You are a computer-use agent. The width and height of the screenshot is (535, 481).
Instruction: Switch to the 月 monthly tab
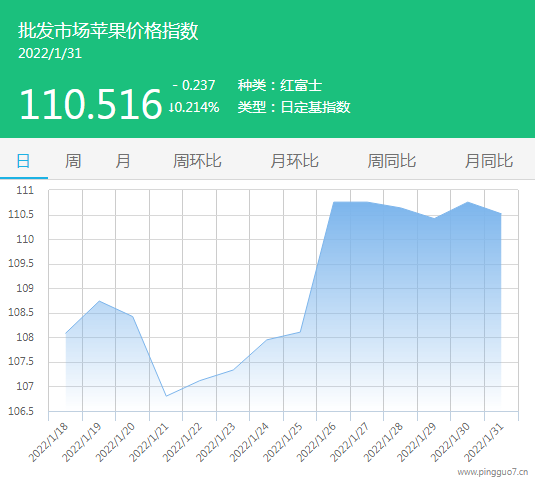click(122, 161)
